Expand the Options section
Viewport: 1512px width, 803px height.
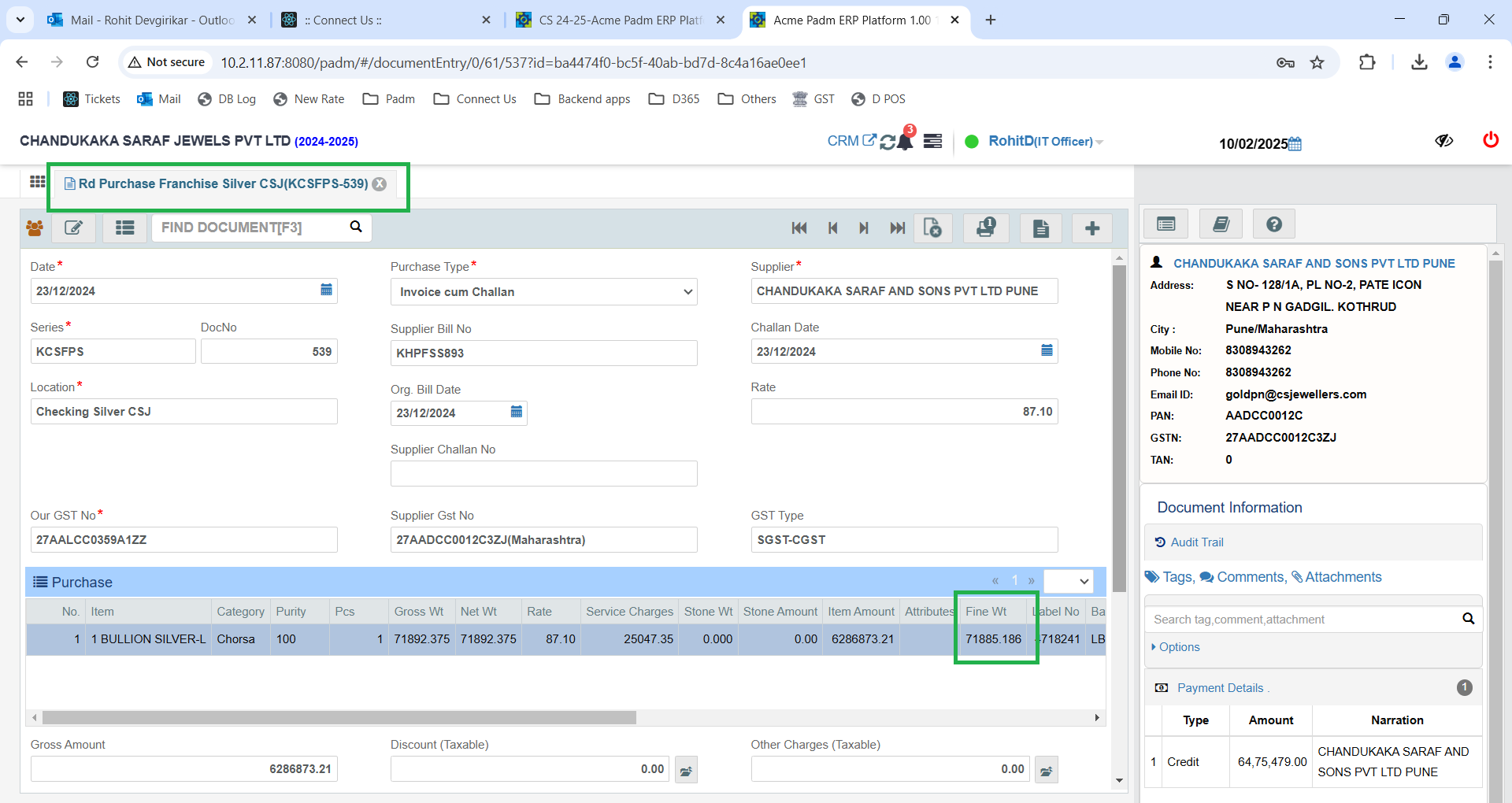1176,647
